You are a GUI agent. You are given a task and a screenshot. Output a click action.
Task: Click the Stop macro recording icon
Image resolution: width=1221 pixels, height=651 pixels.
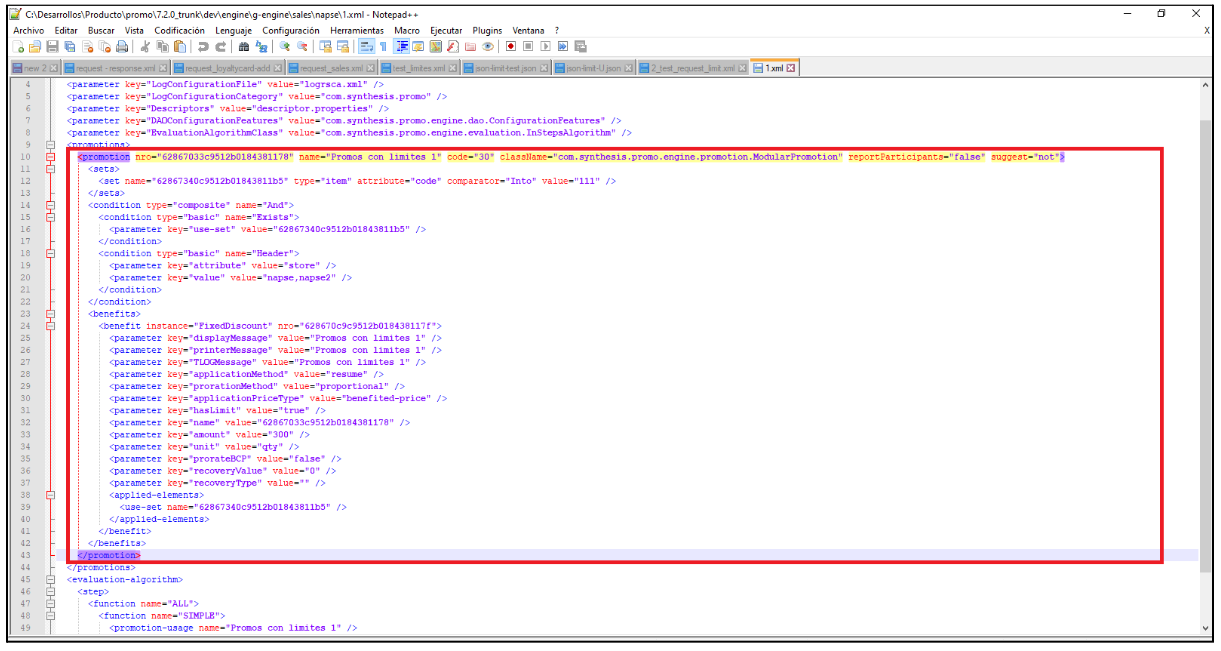pos(528,47)
